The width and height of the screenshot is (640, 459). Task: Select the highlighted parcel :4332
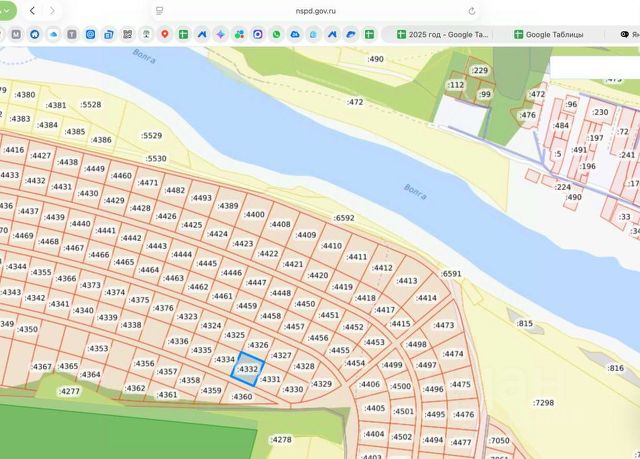point(248,369)
